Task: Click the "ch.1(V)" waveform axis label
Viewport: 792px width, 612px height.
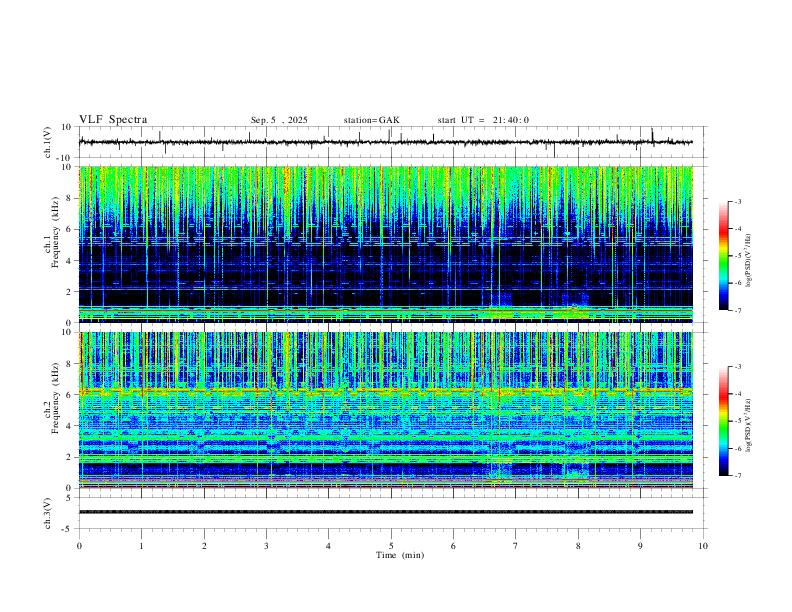Action: click(48, 142)
